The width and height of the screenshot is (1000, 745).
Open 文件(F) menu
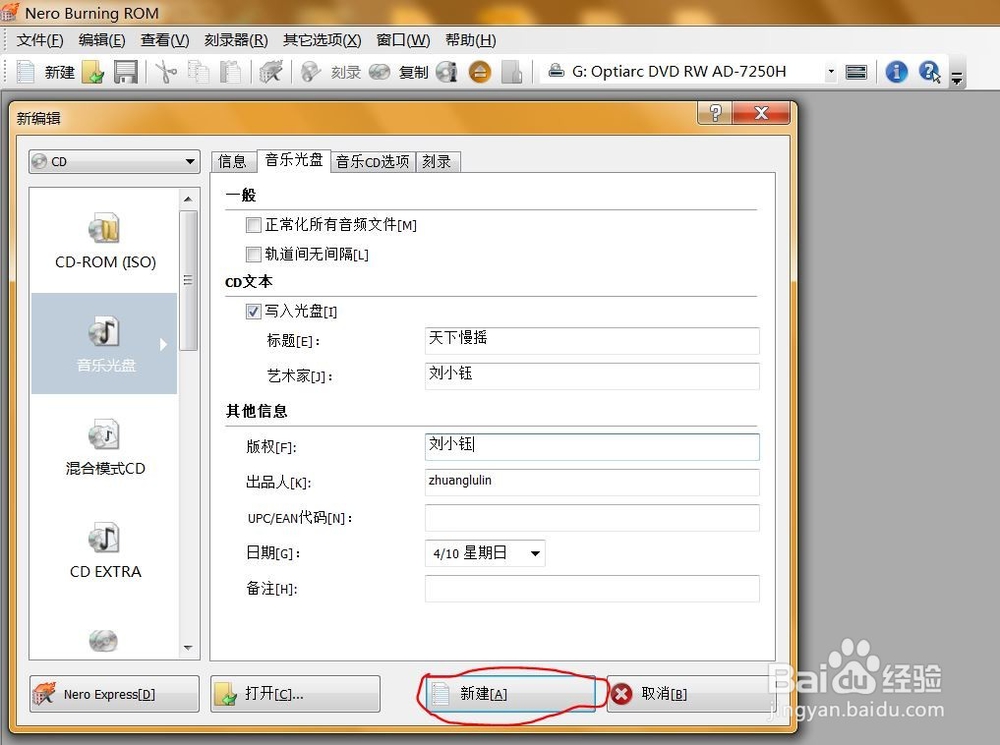[40, 40]
